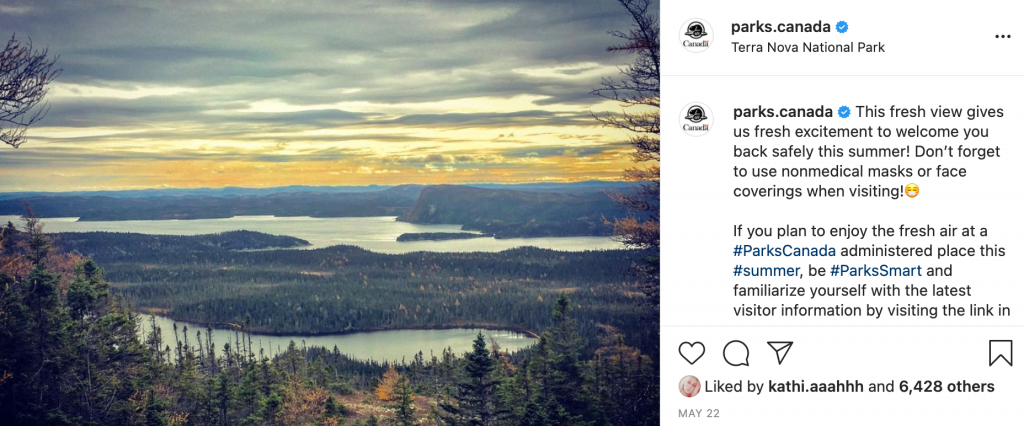View the 6,428 others who liked
The image size is (1024, 426).
pyautogui.click(x=946, y=387)
